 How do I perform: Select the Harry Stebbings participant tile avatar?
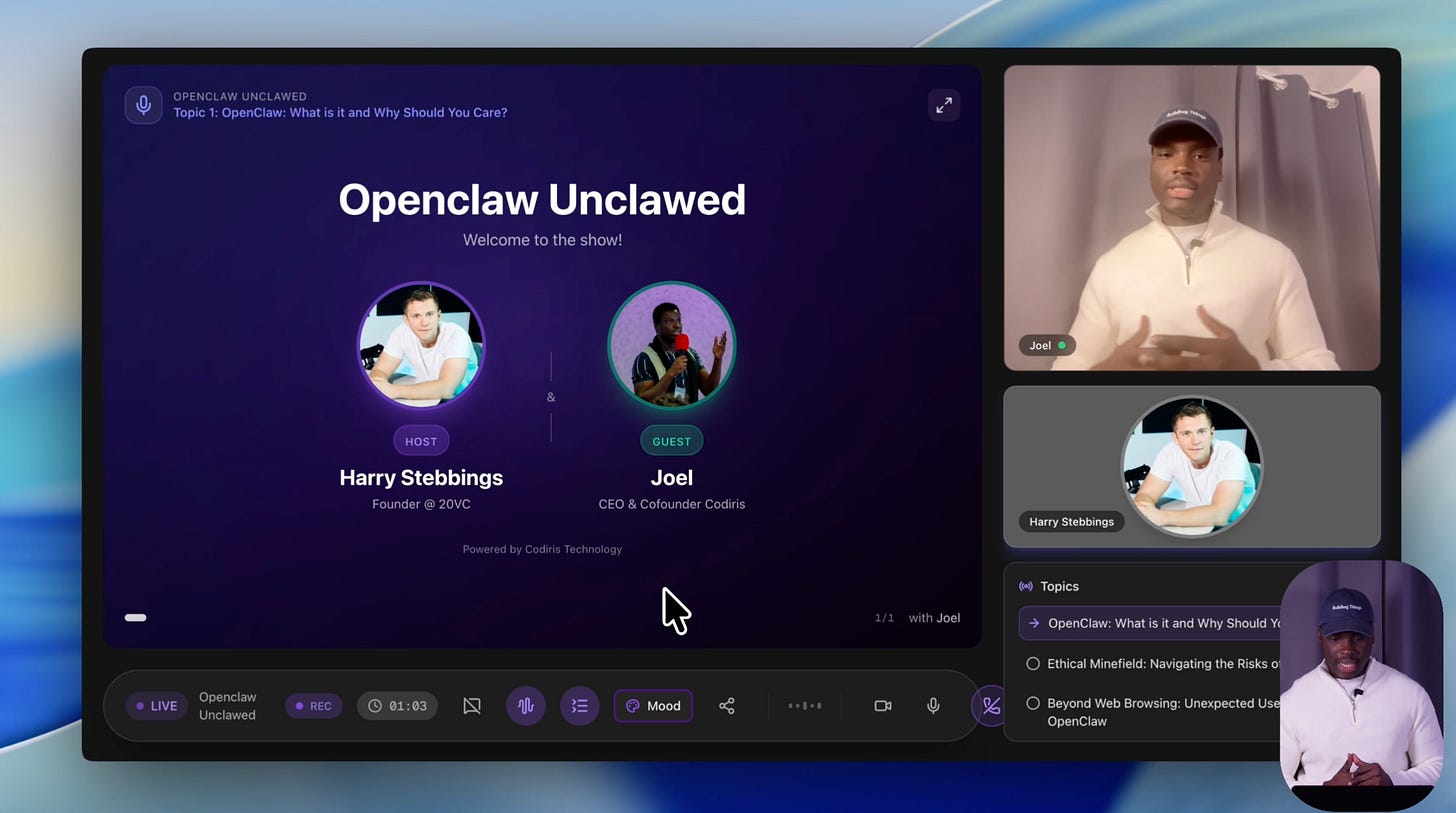tap(1192, 466)
